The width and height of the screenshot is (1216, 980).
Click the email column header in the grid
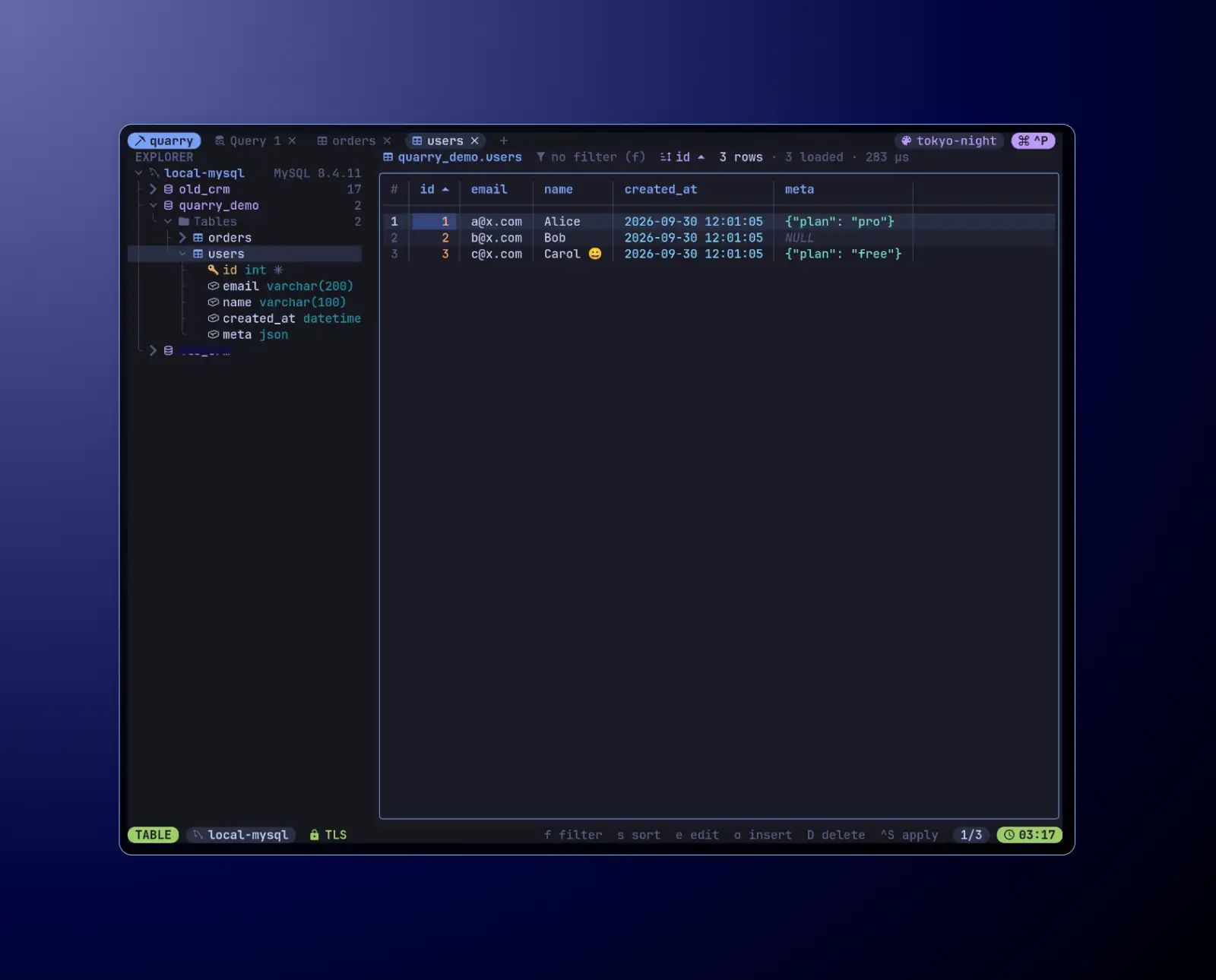489,189
